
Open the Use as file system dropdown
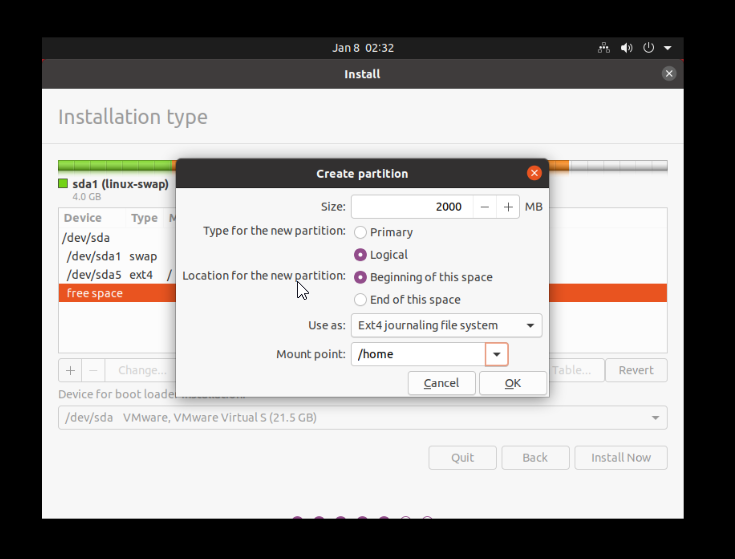[x=446, y=325]
